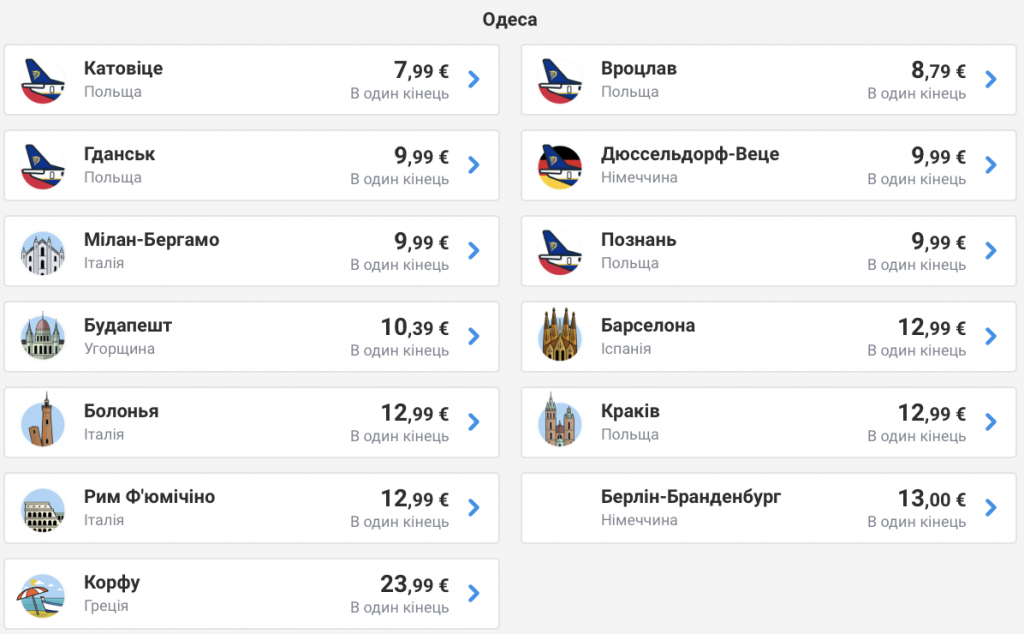Expand the Вроцлав flight chevron arrow
The height and width of the screenshot is (634, 1024).
pyautogui.click(x=991, y=80)
